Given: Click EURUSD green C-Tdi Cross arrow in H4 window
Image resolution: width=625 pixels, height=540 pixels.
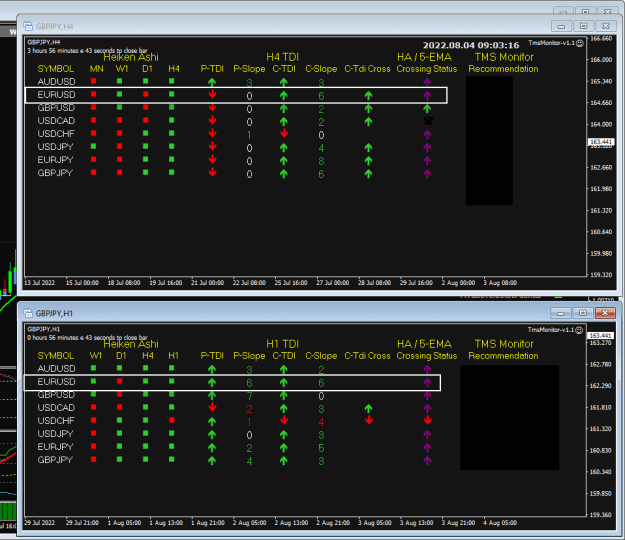Looking at the screenshot, I should click(x=368, y=95).
